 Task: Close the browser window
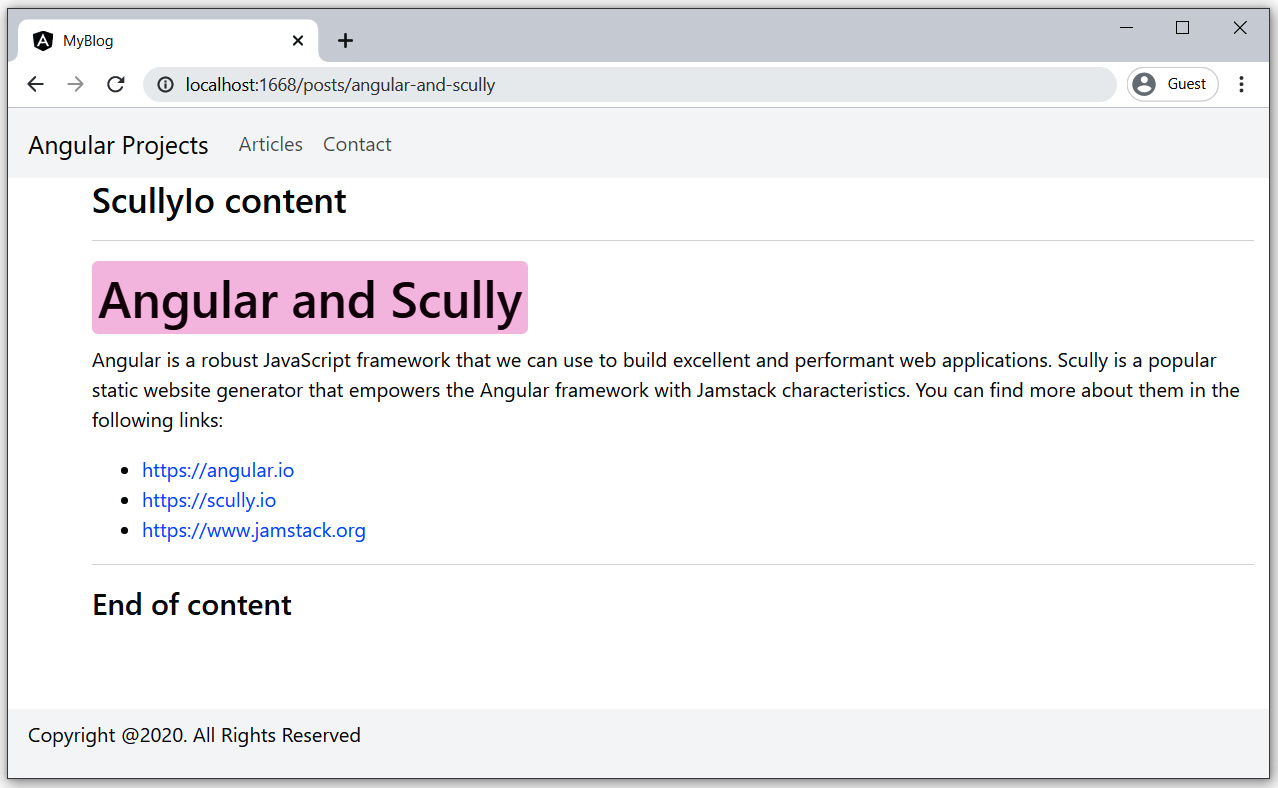click(1240, 28)
